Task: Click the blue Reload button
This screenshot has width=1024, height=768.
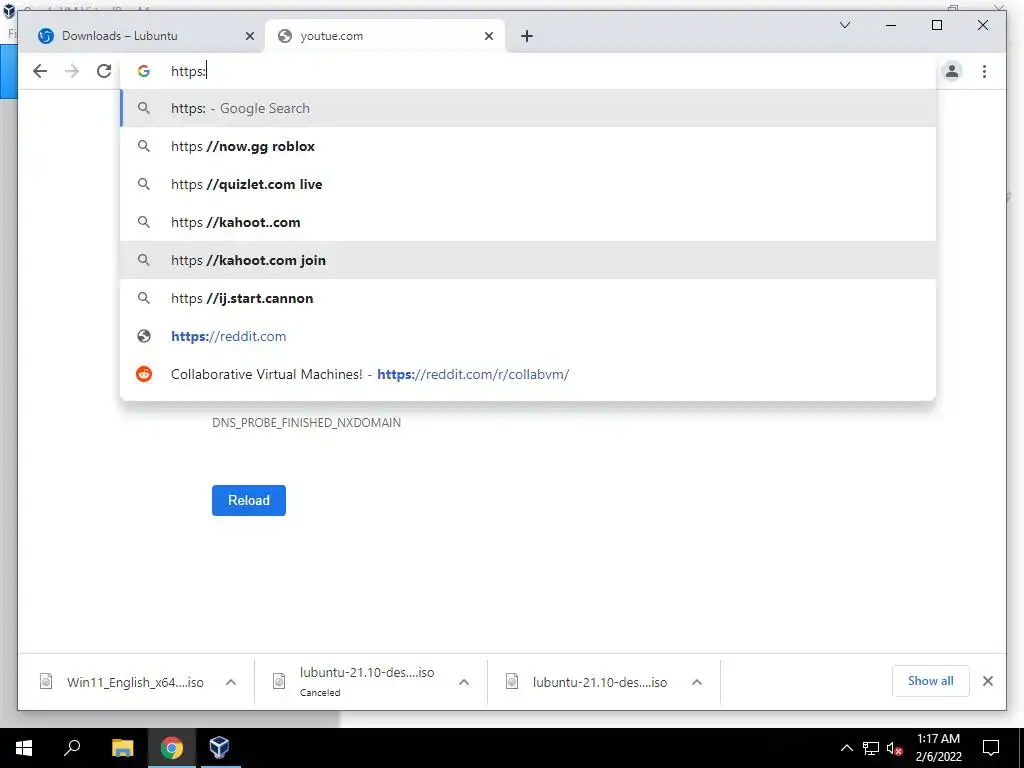Action: 249,500
